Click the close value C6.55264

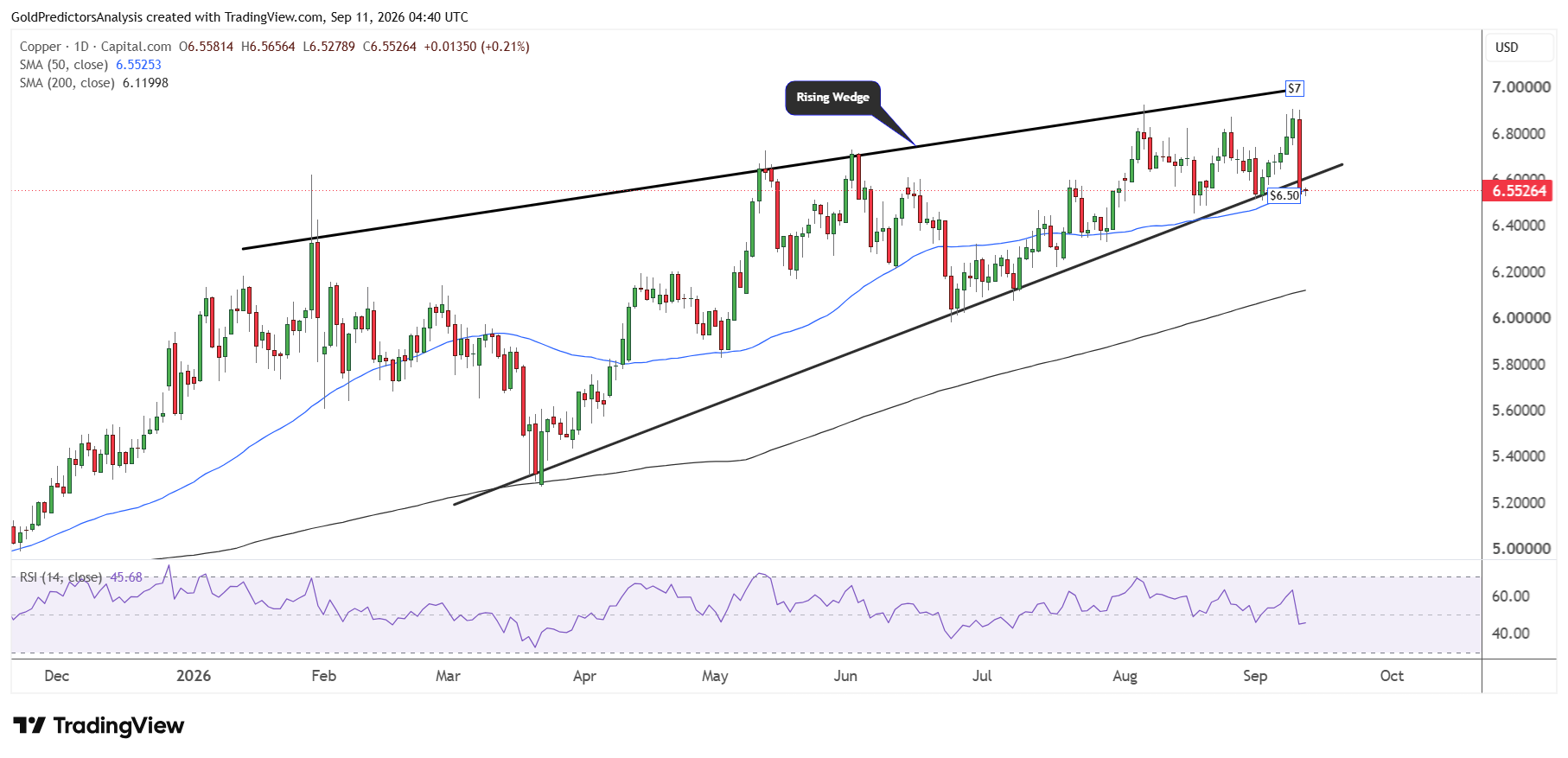point(390,47)
